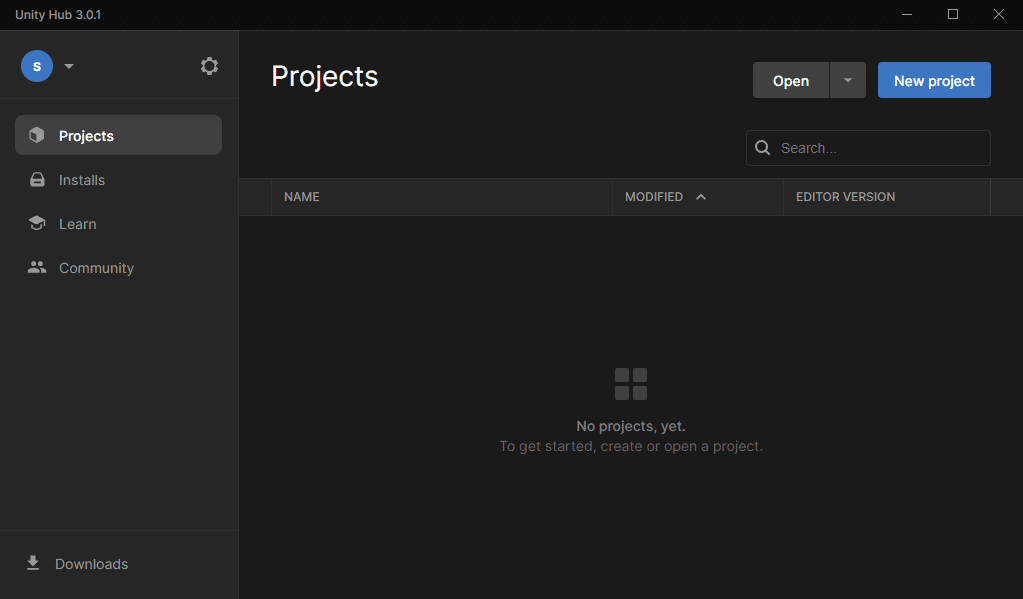
Task: Maximize the Unity Hub window
Action: (x=953, y=14)
